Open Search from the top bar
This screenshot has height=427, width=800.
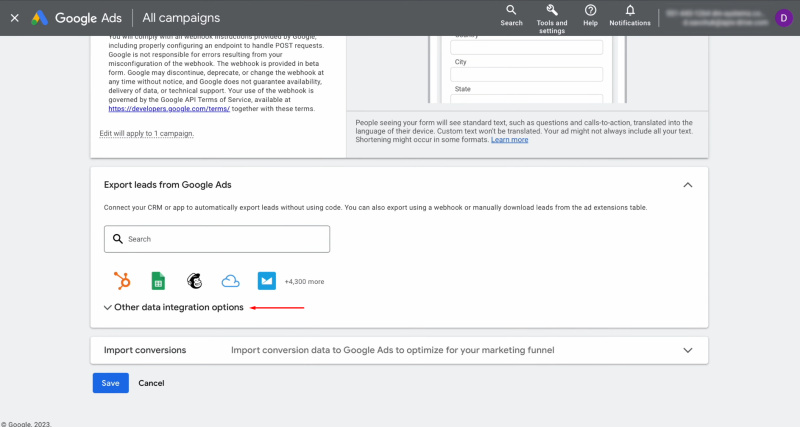(x=511, y=15)
